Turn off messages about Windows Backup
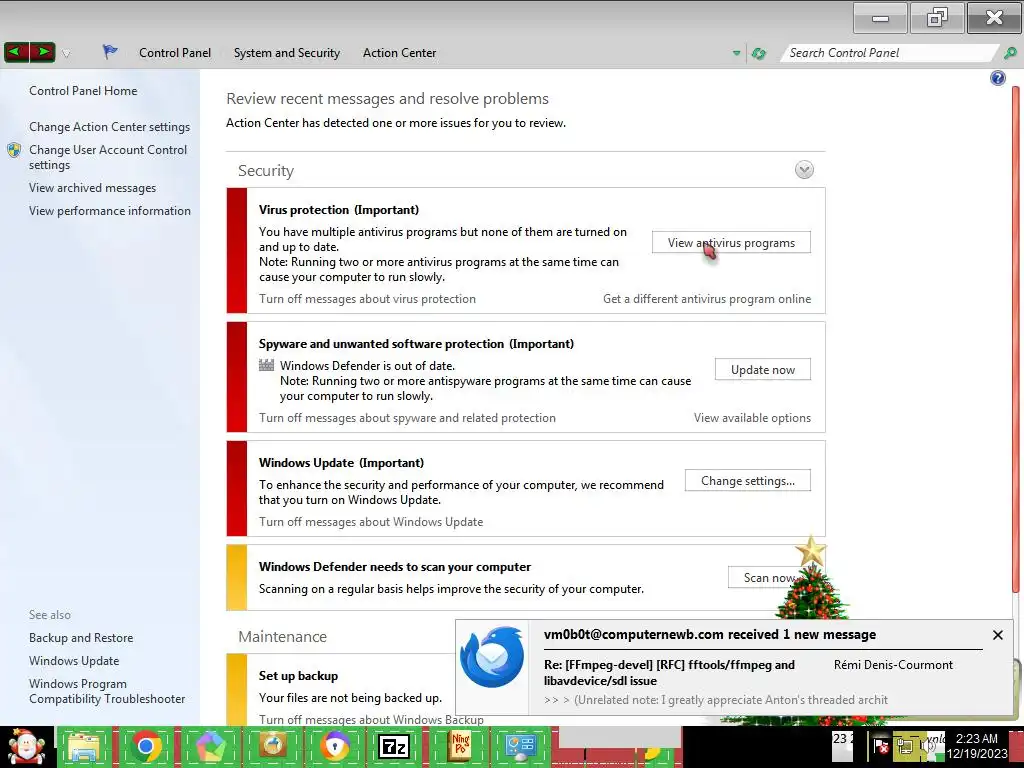This screenshot has height=768, width=1024. pos(371,719)
